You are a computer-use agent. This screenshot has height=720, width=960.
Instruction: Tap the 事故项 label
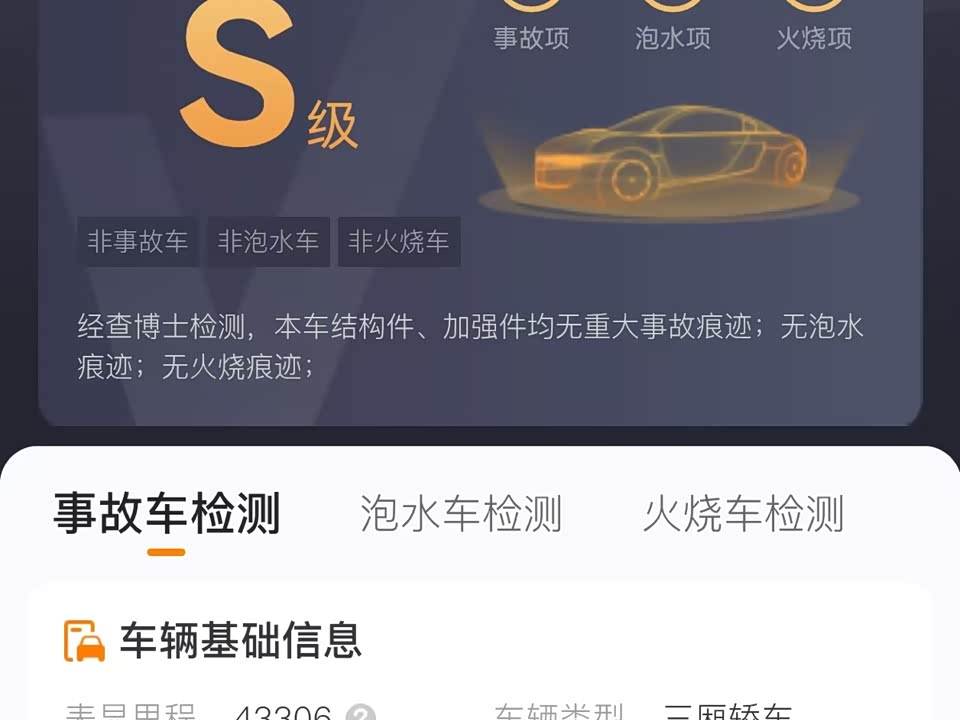coord(531,38)
